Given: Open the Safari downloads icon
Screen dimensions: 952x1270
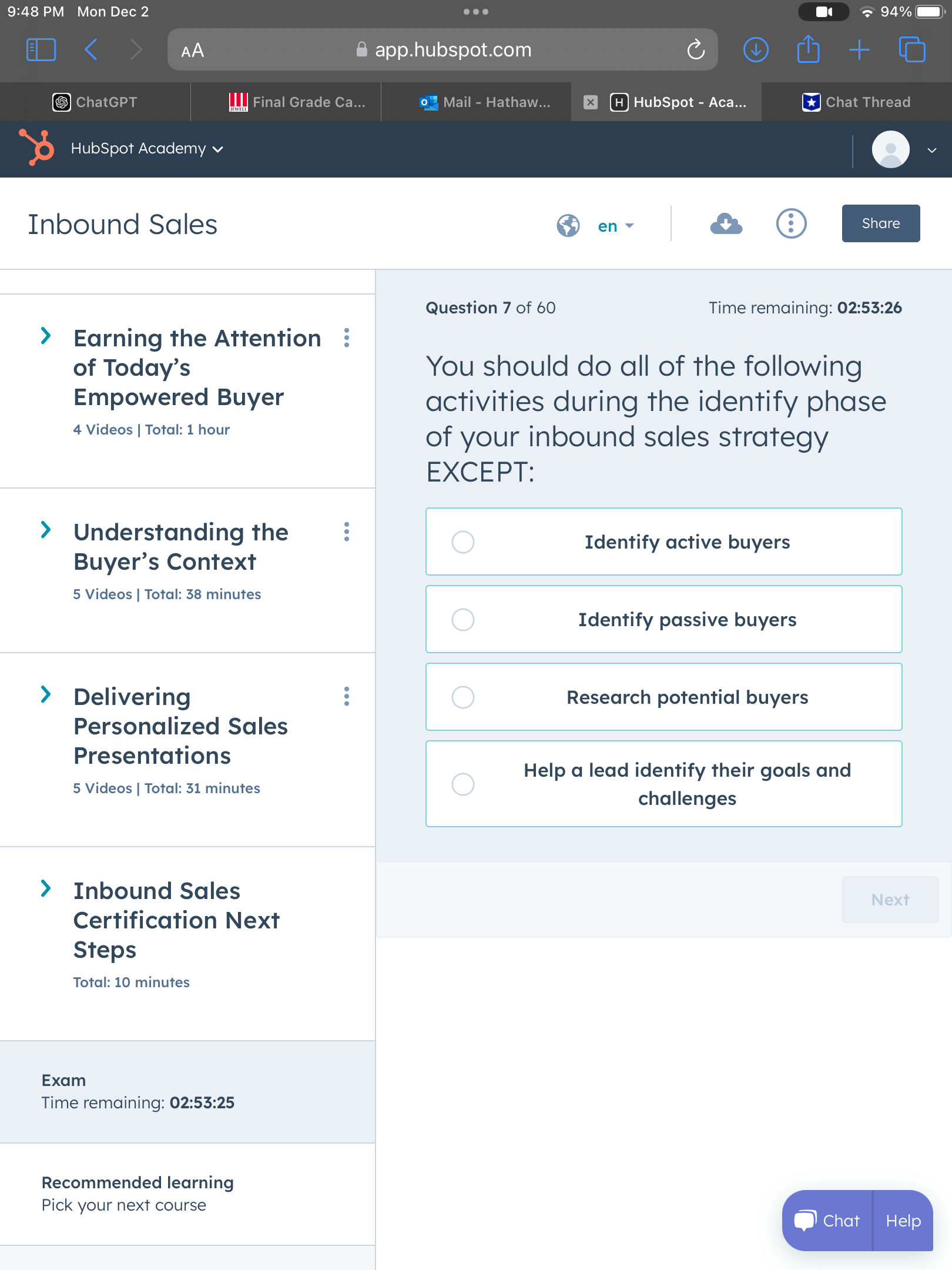Looking at the screenshot, I should 756,50.
